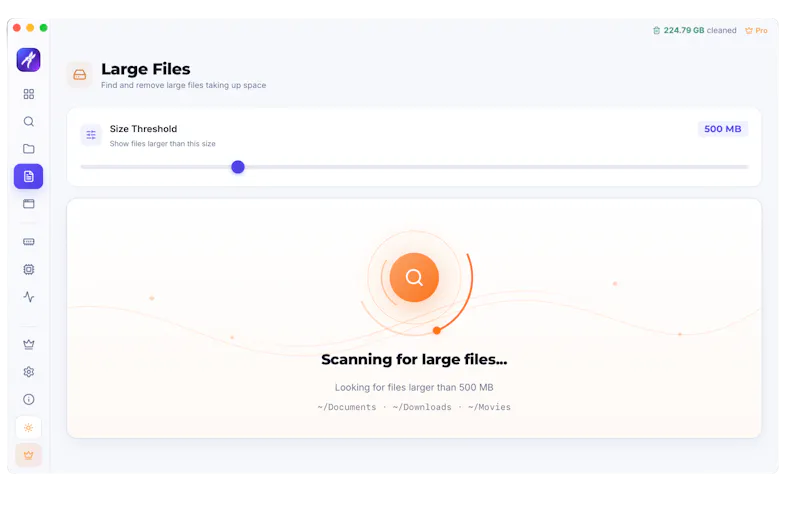The image size is (800, 506).
Task: Click the ~/Movies path text
Action: point(489,407)
